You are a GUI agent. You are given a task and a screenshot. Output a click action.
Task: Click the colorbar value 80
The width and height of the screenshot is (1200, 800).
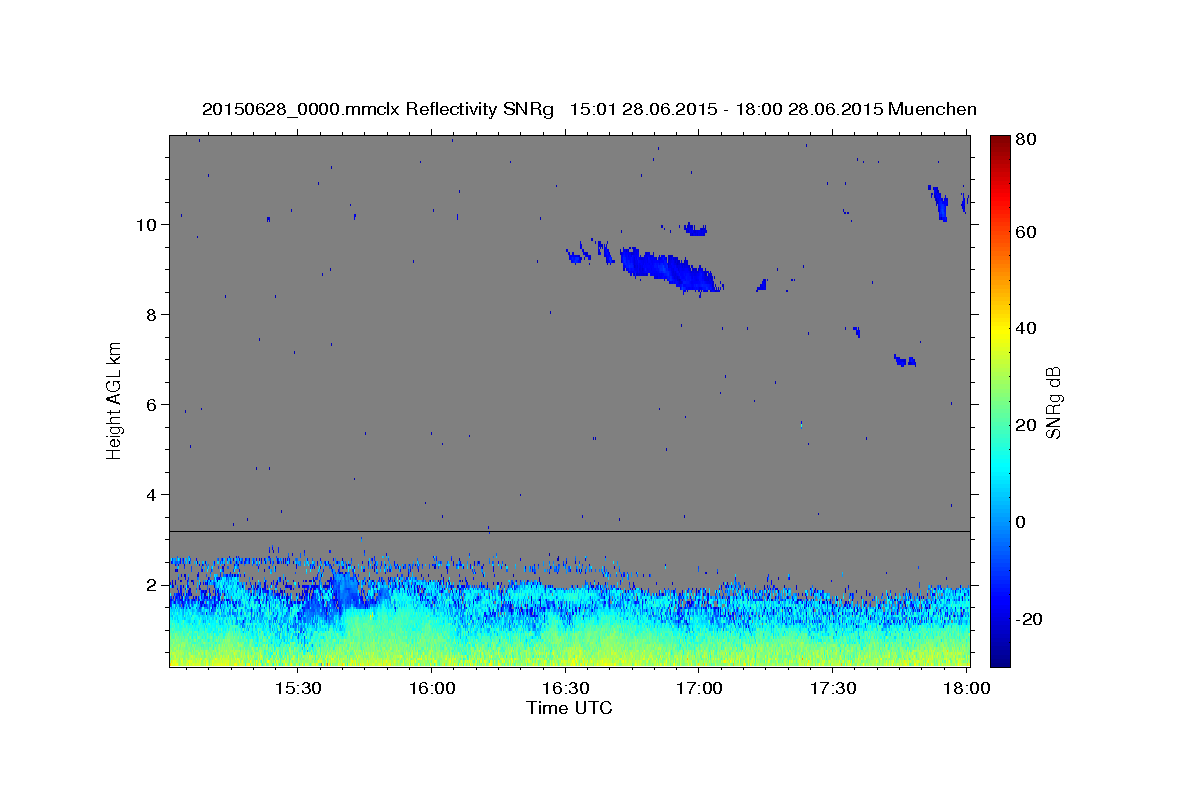(1025, 140)
